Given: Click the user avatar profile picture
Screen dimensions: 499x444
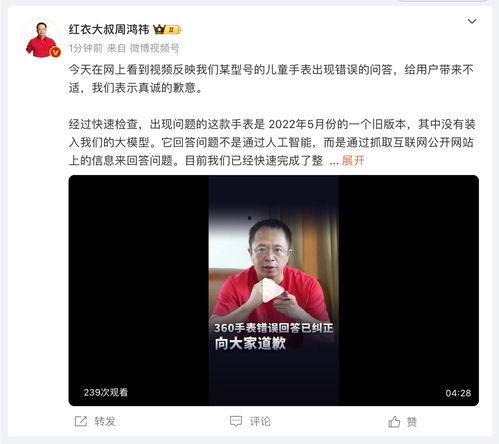Looking at the screenshot, I should click(x=42, y=39).
